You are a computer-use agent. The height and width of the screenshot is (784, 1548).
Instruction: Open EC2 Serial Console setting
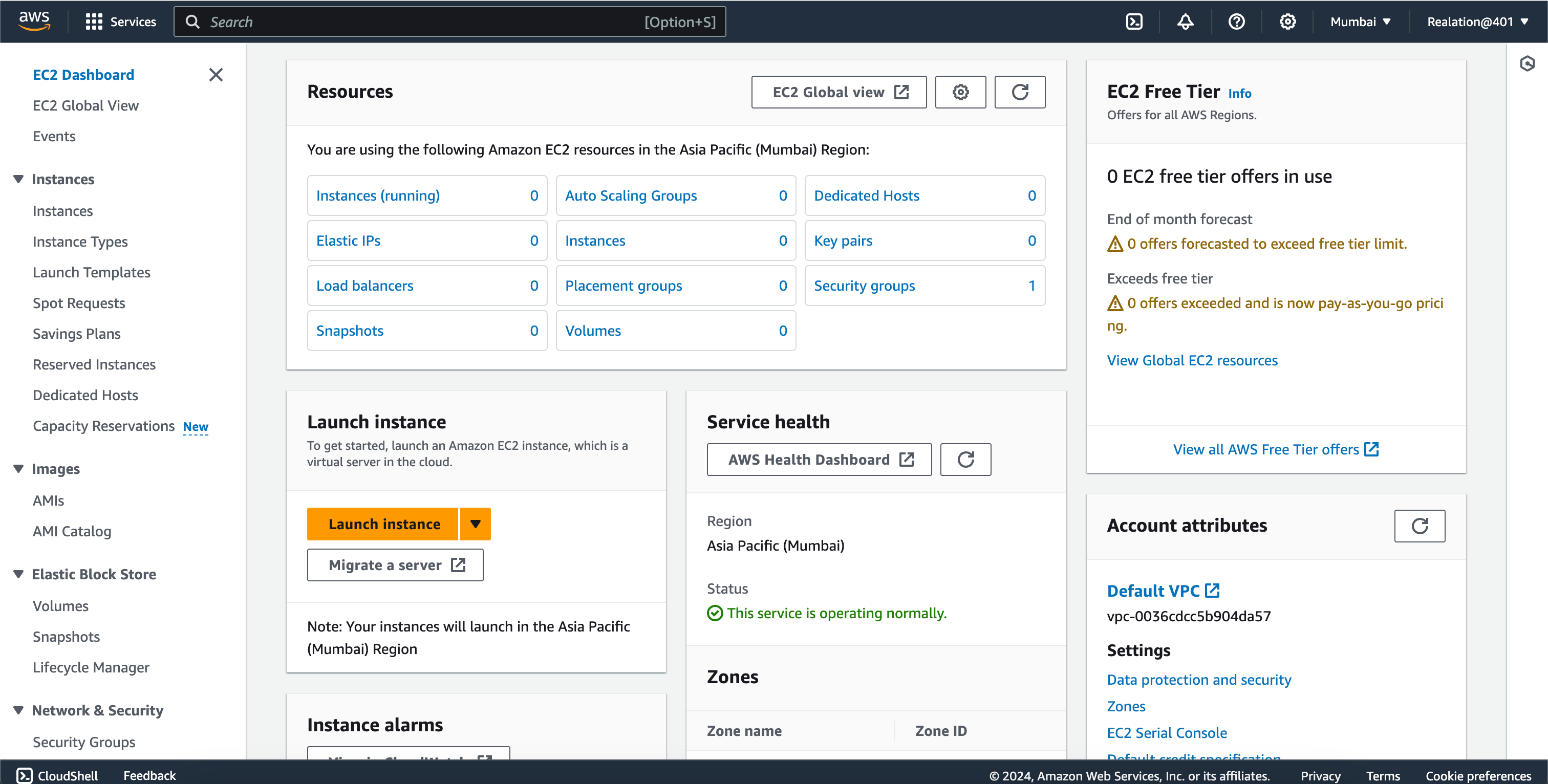(1167, 732)
